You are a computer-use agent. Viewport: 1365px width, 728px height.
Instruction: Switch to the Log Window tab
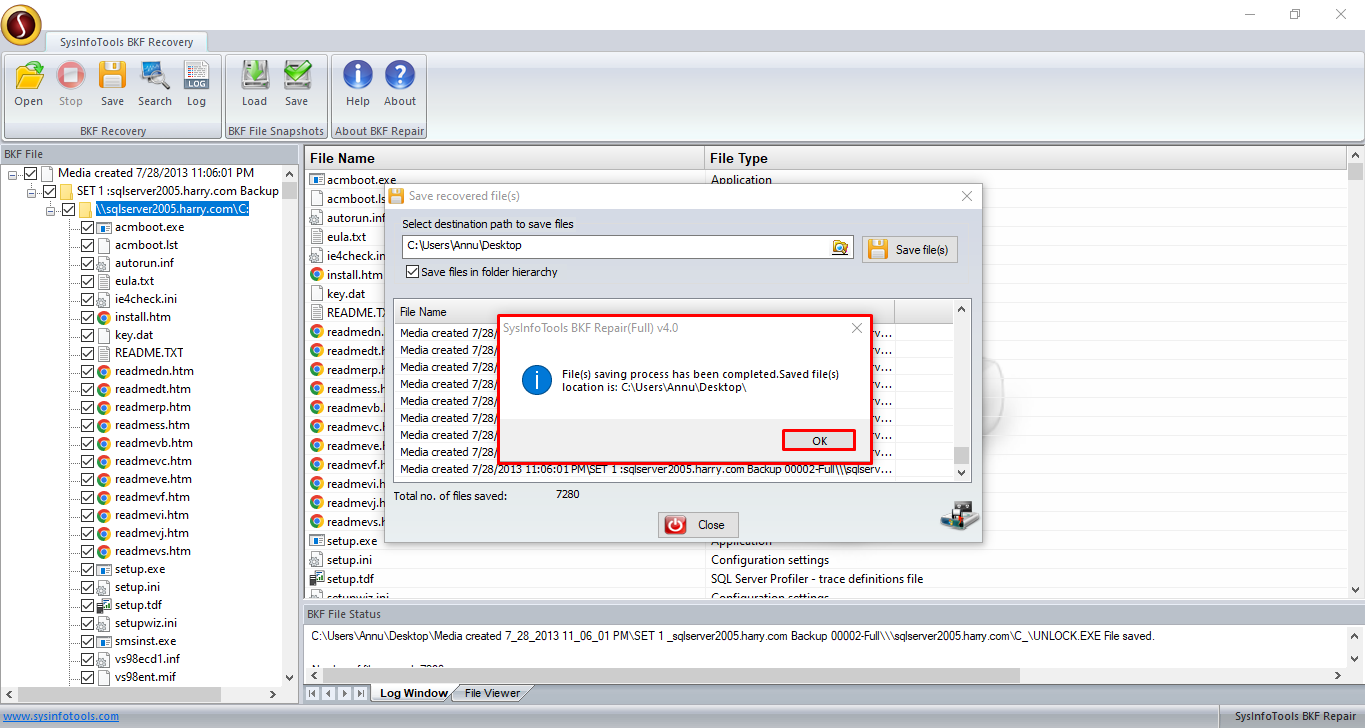pyautogui.click(x=413, y=693)
